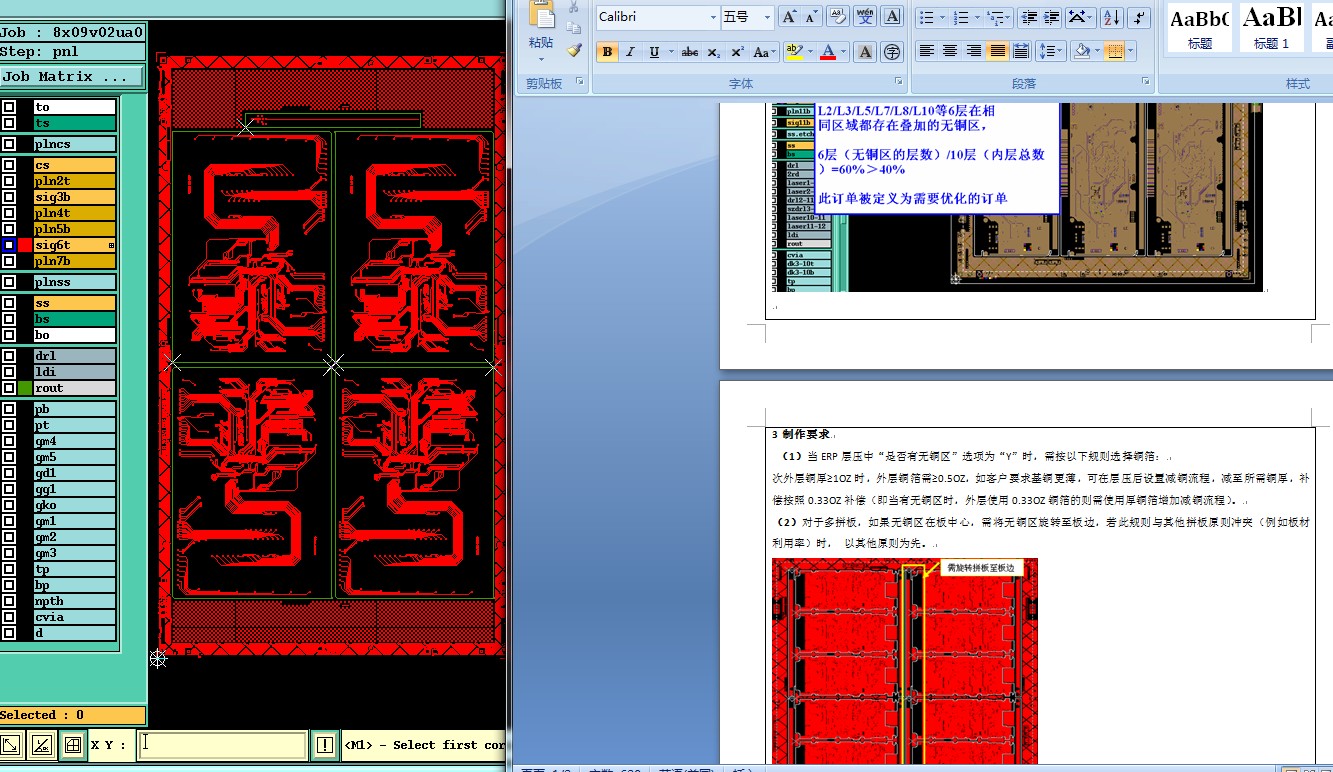Image resolution: width=1333 pixels, height=772 pixels.
Task: Click distributed alignment icon
Action: (1021, 51)
